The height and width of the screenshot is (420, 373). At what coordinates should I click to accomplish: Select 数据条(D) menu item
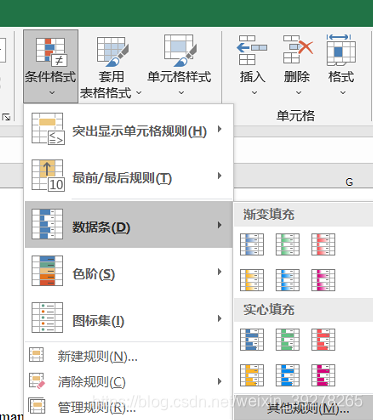point(129,224)
